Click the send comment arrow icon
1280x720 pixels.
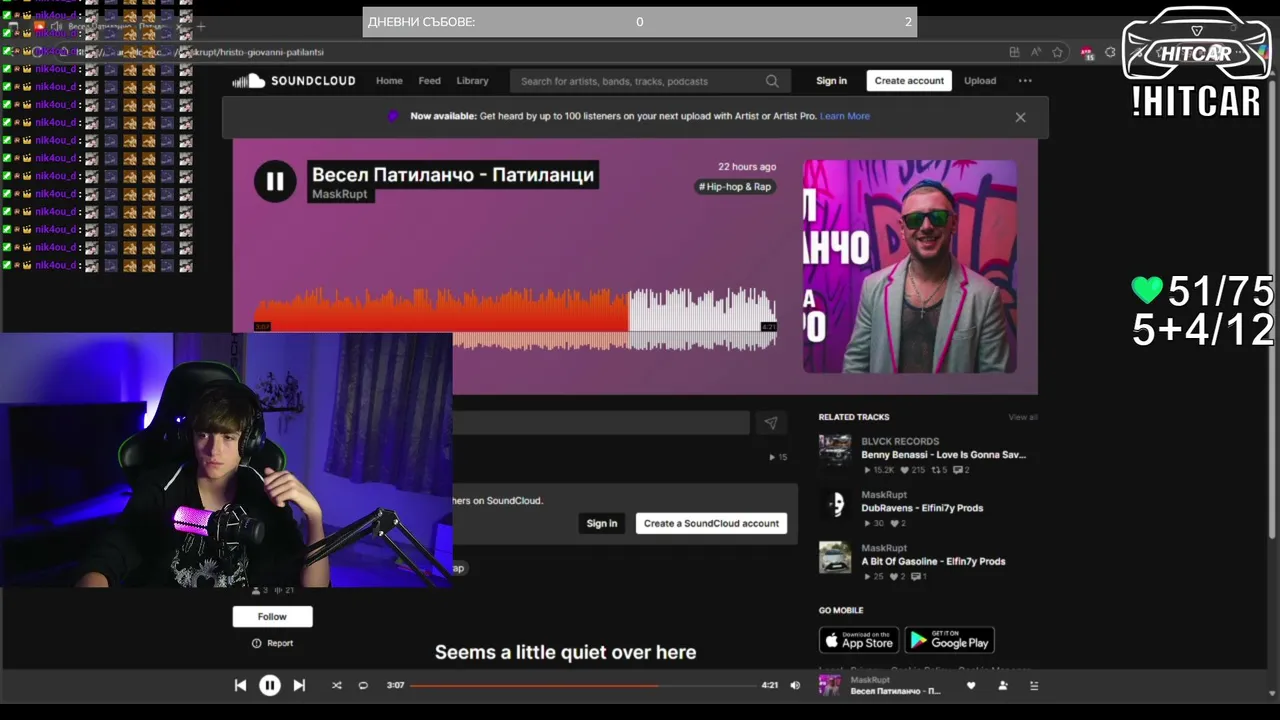click(x=771, y=423)
